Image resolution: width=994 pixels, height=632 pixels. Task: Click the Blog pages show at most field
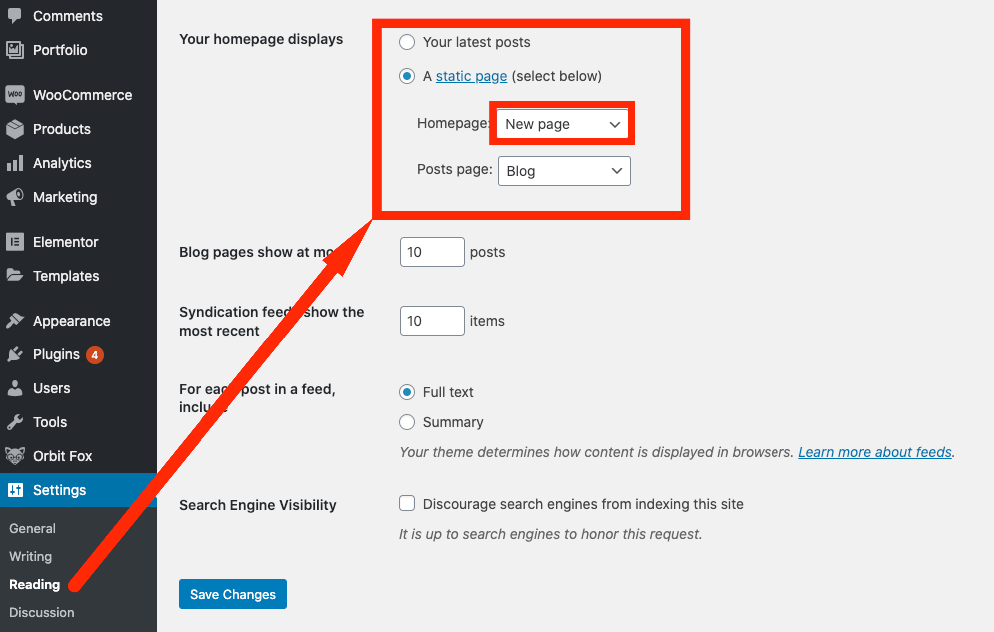coord(432,252)
